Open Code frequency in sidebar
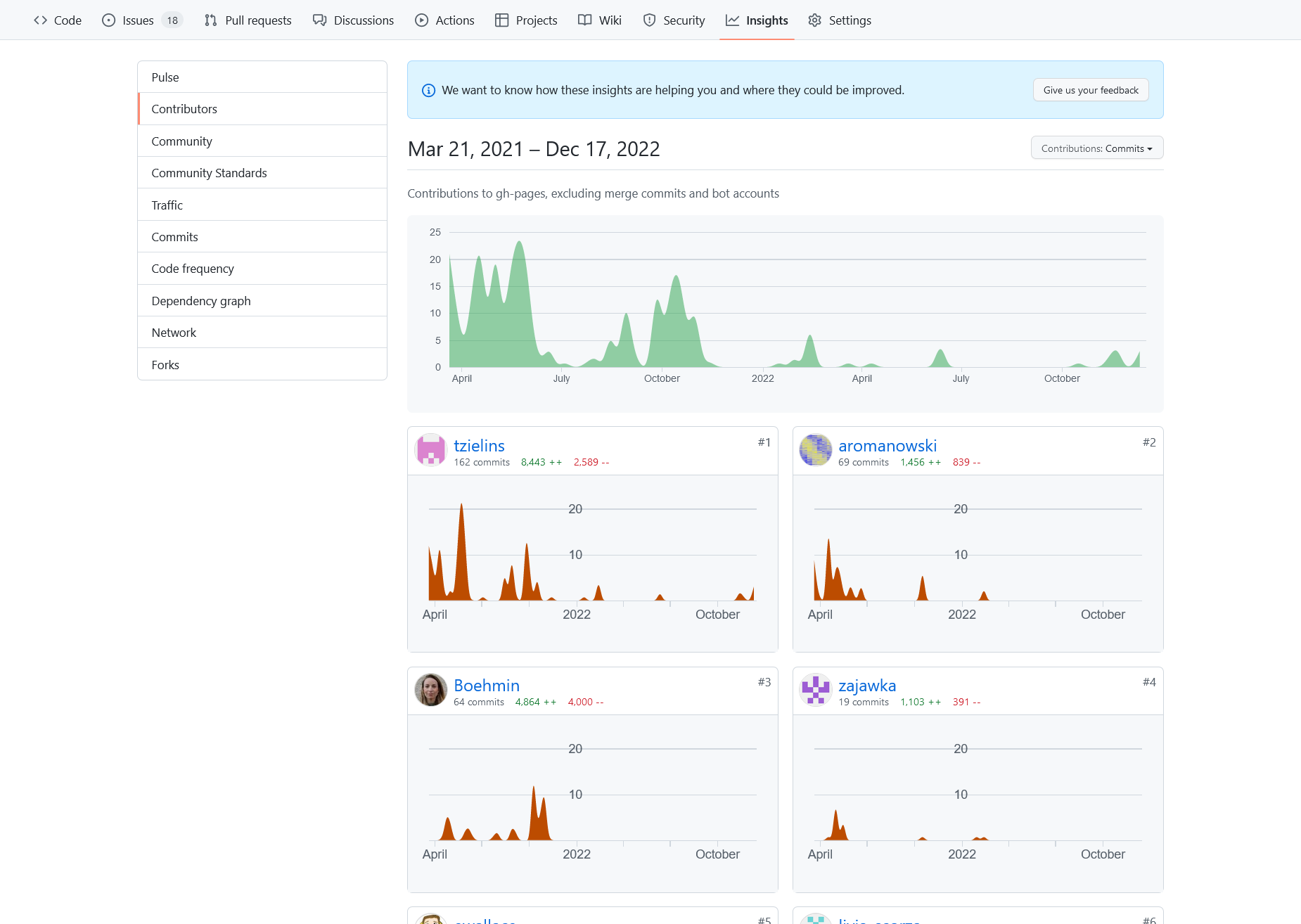This screenshot has height=924, width=1301. (x=262, y=269)
